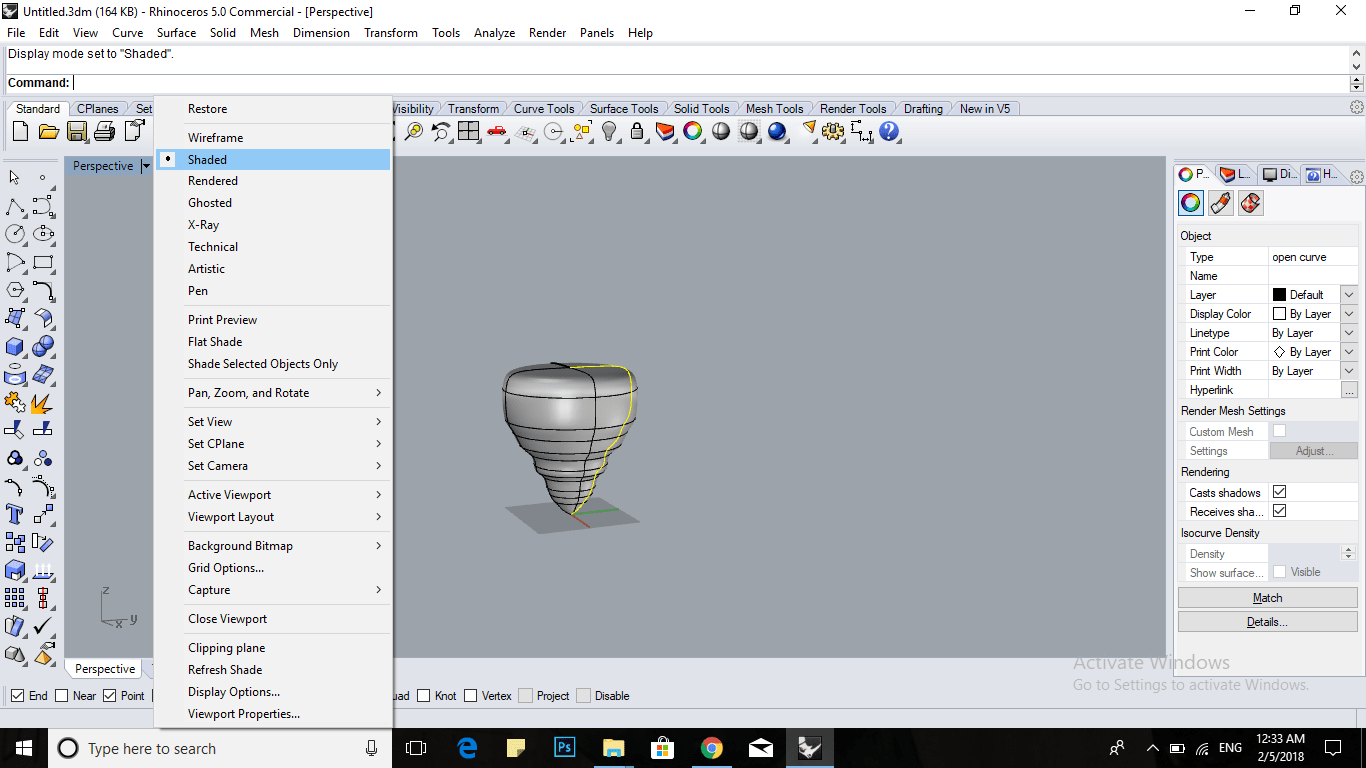Open Chrome from the taskbar
Screen dimensions: 1366x768
click(x=711, y=748)
